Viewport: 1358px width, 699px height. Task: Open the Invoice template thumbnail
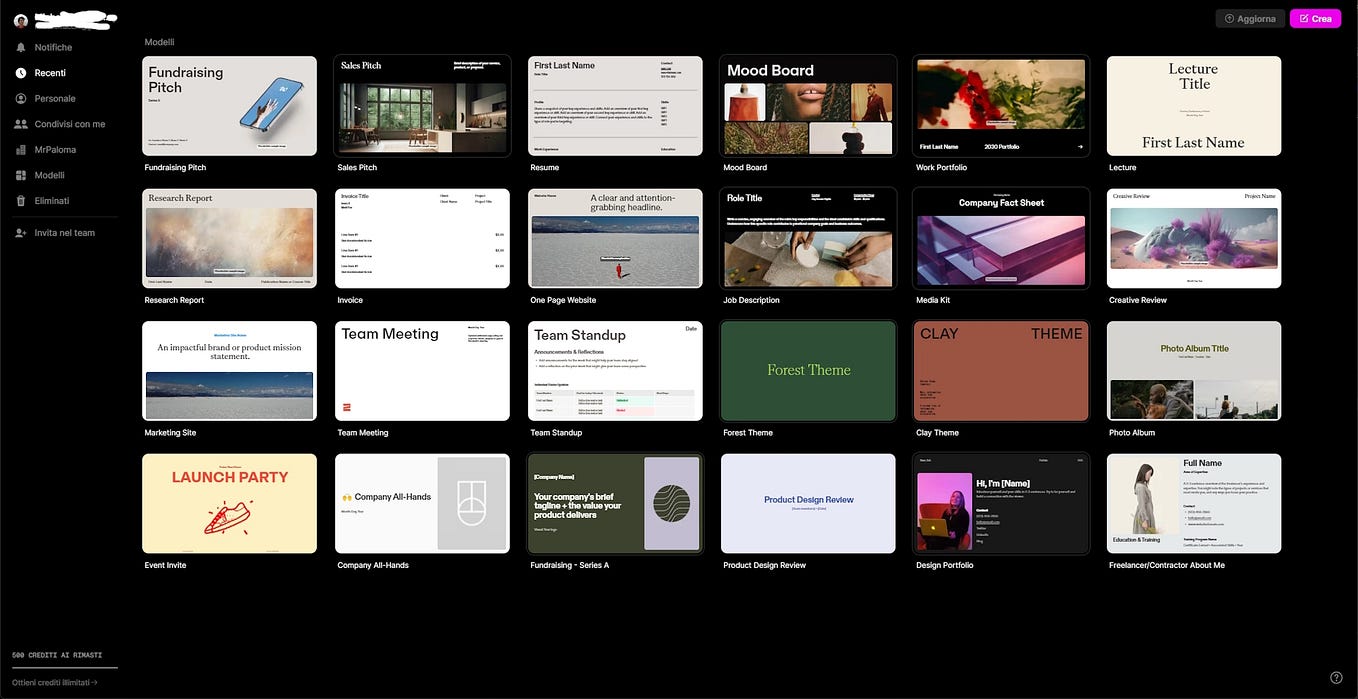tap(423, 238)
